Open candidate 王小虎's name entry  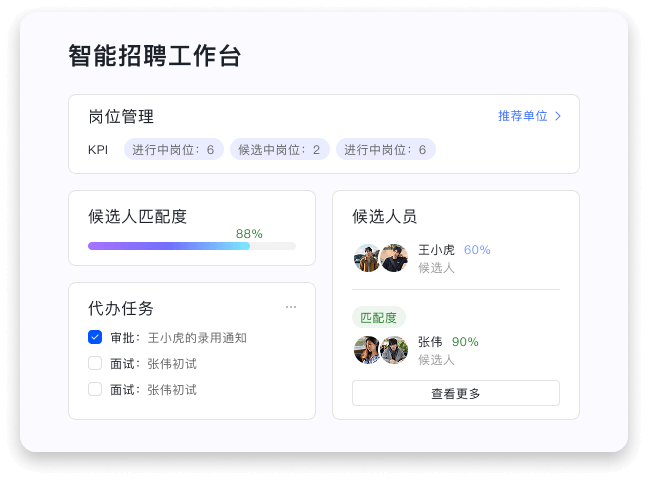[436, 250]
